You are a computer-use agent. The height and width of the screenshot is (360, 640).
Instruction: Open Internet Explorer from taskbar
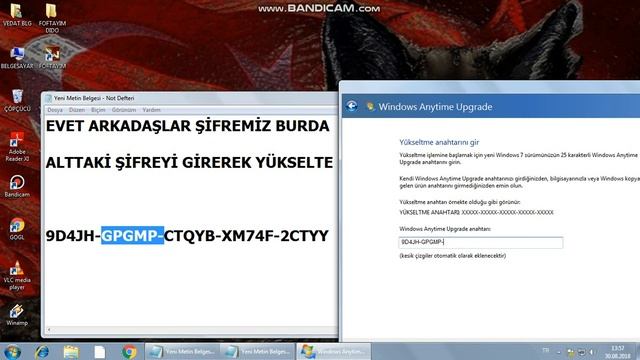tap(42, 352)
